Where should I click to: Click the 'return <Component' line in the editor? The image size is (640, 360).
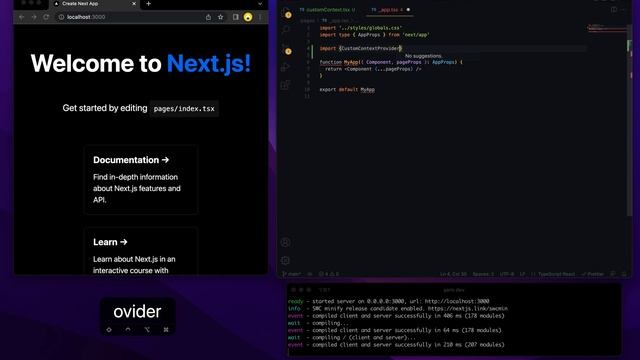[373, 69]
